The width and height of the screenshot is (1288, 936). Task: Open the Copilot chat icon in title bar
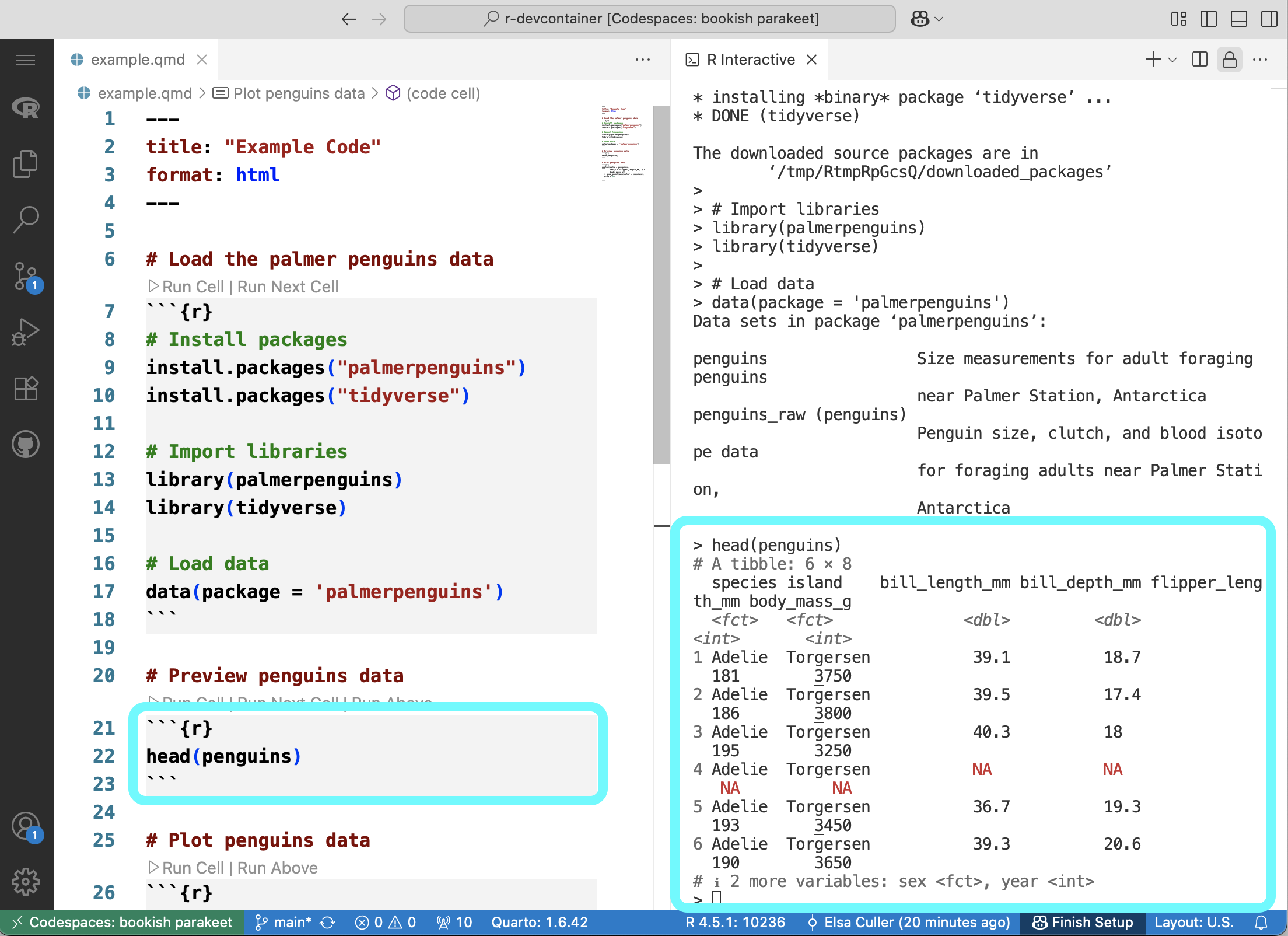click(x=920, y=19)
